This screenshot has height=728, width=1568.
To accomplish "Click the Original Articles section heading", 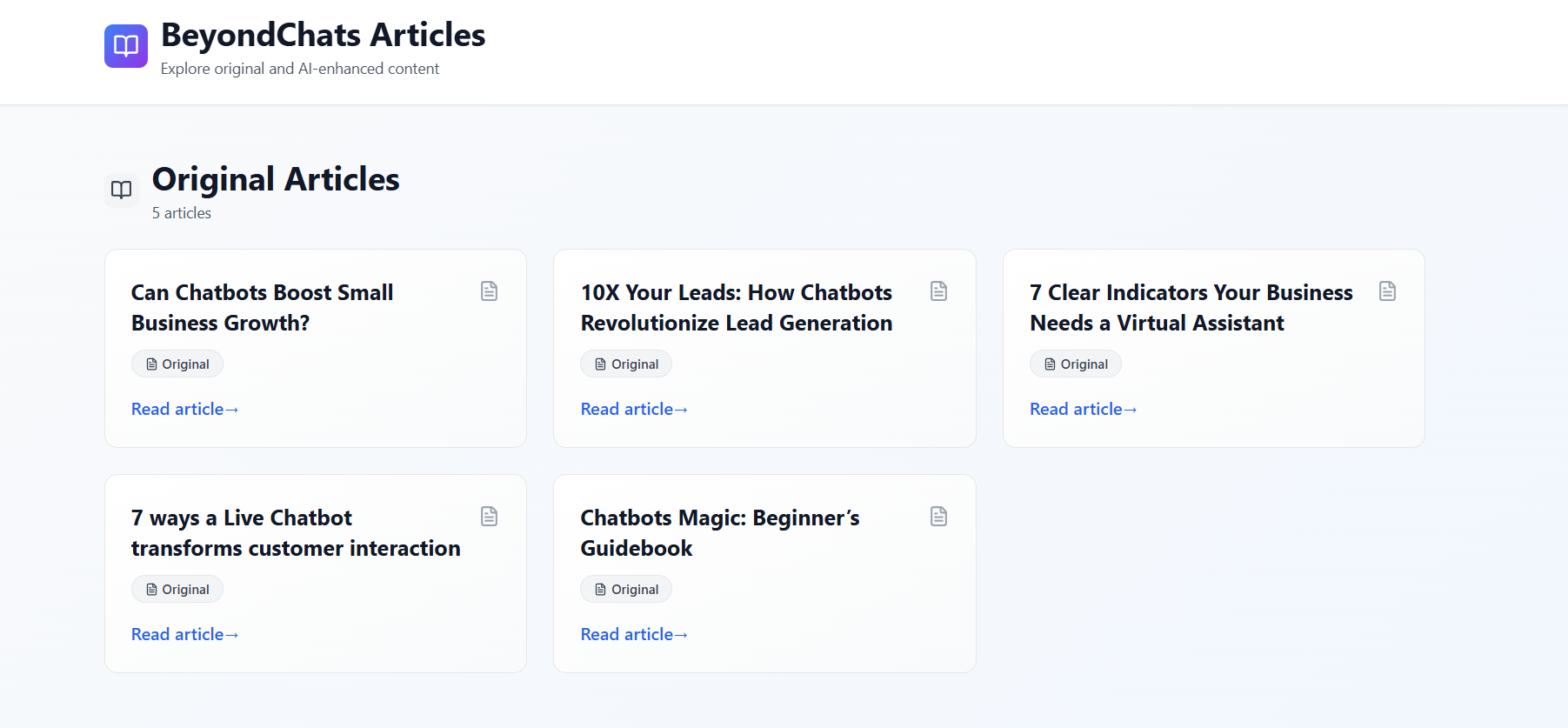I will tap(276, 180).
